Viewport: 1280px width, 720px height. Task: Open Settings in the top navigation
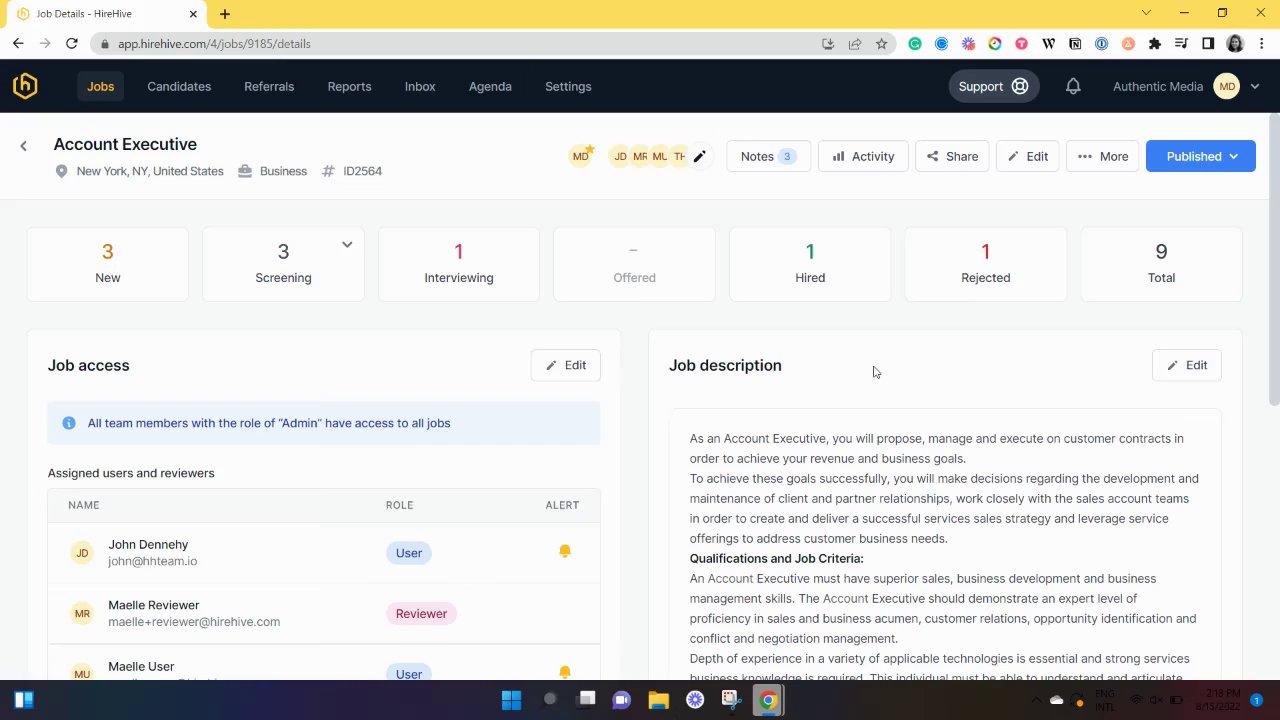coord(568,86)
